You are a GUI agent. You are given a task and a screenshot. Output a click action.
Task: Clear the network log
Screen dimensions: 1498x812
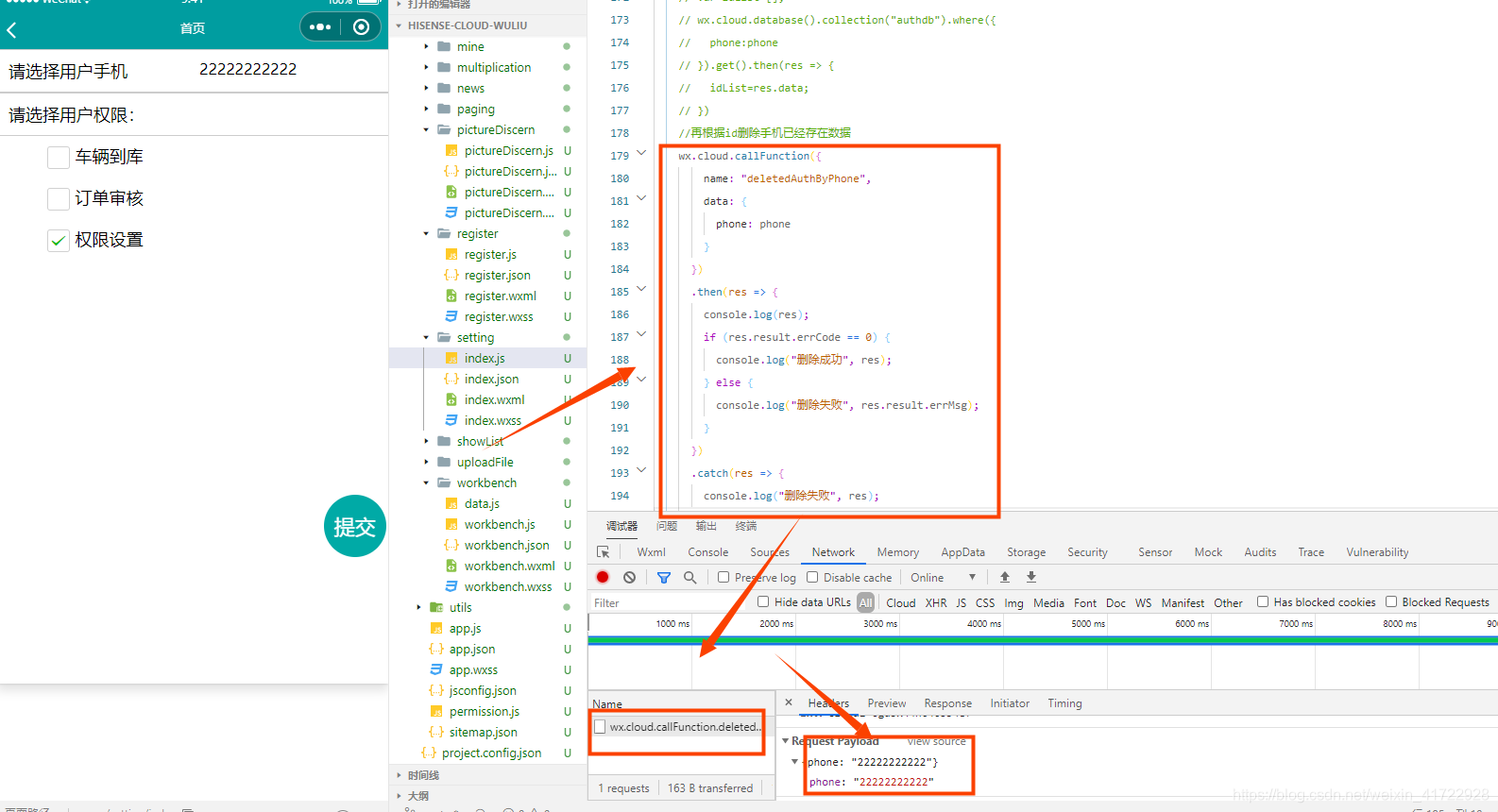(x=629, y=577)
